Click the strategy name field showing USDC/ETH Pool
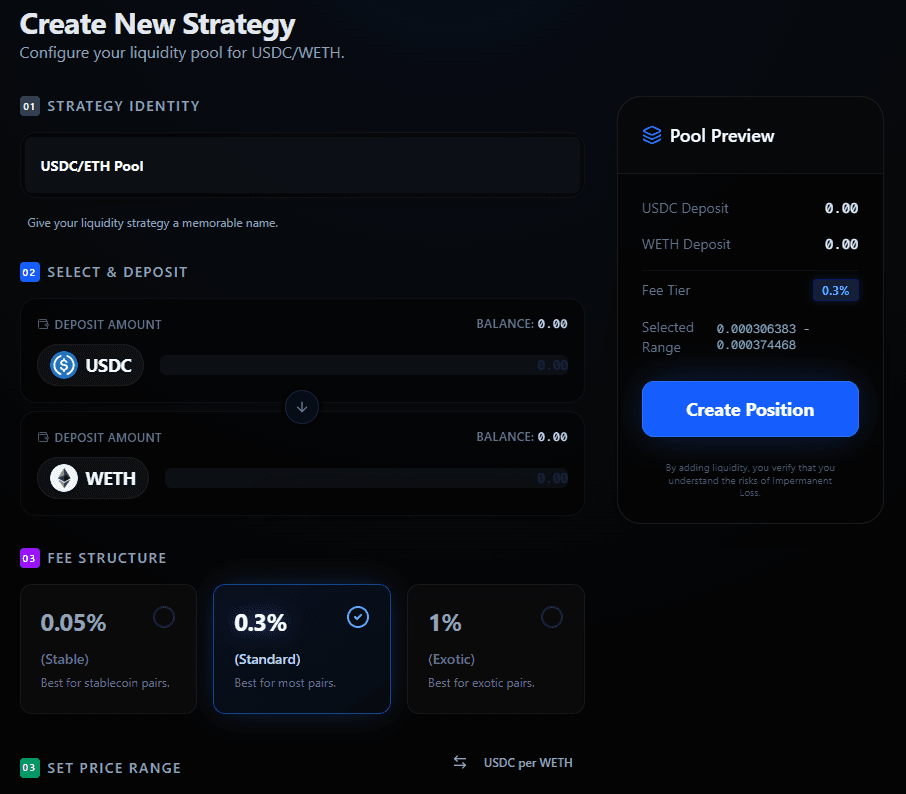This screenshot has height=794, width=906. point(302,164)
